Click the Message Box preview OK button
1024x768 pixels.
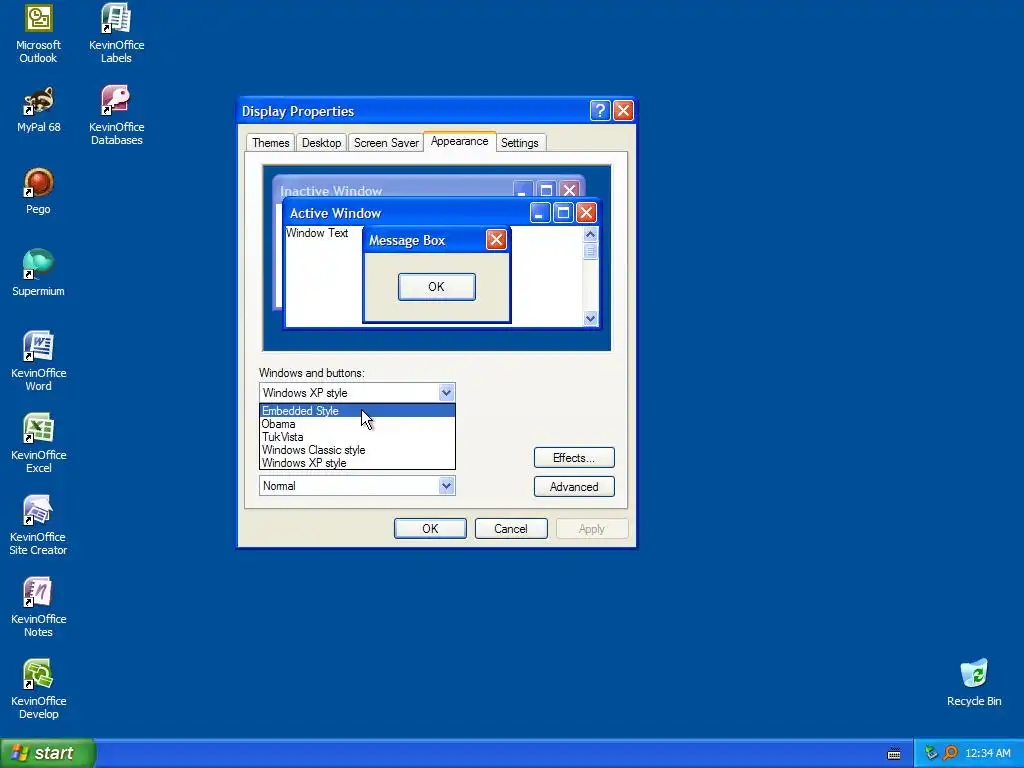436,287
